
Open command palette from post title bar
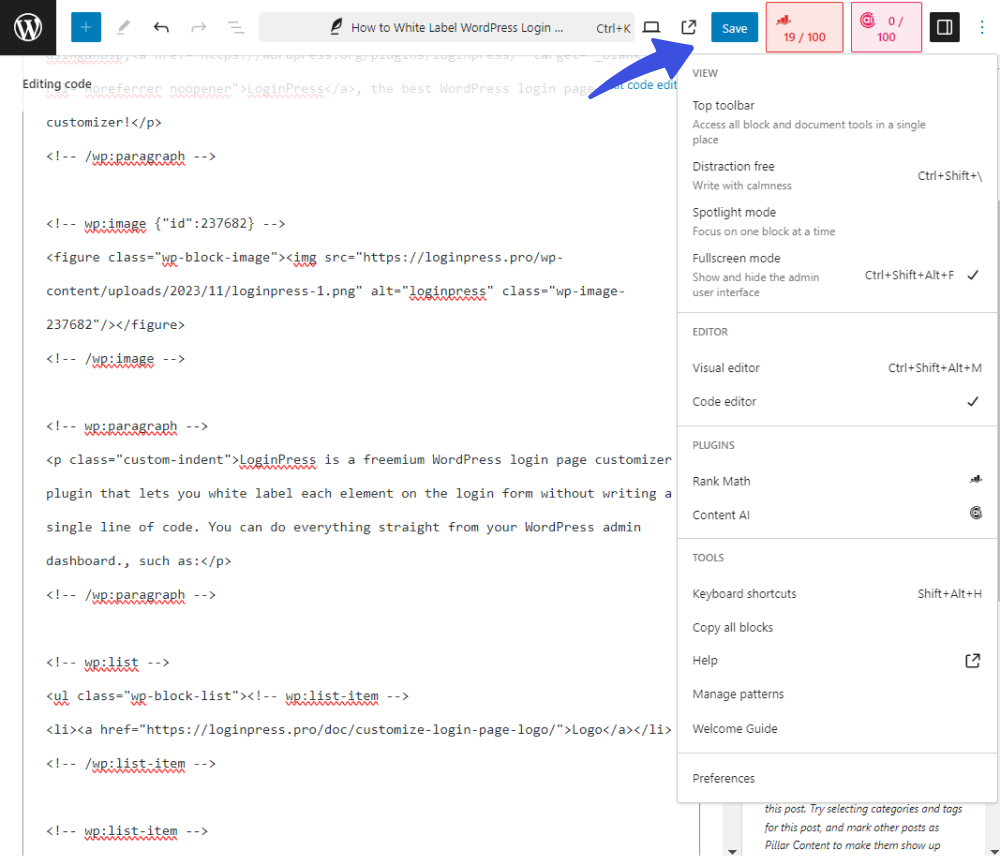tap(446, 27)
